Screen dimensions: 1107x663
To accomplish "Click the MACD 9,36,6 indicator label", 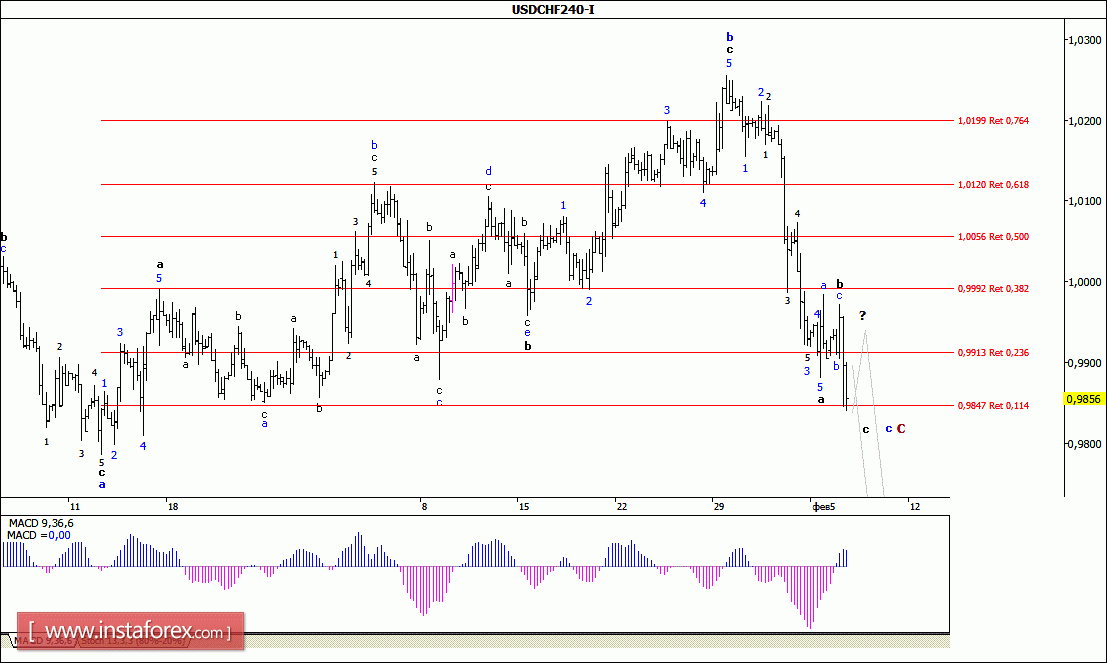I will click(41, 523).
